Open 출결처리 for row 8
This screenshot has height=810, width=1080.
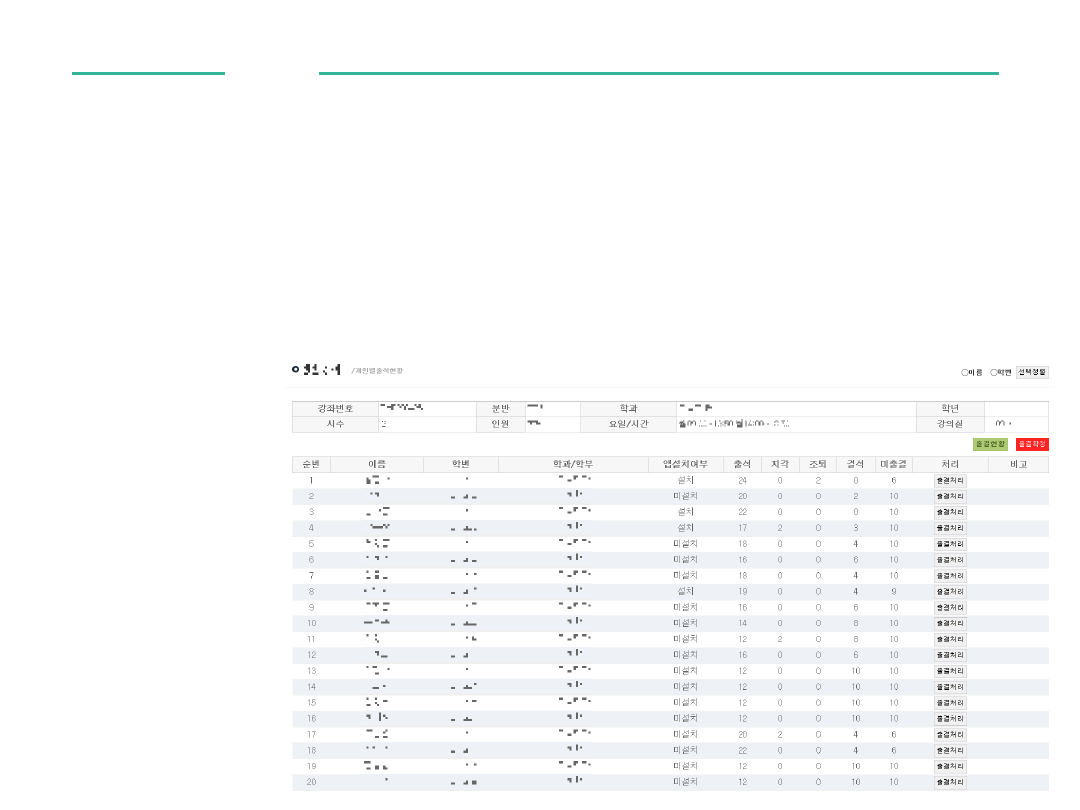click(x=950, y=592)
